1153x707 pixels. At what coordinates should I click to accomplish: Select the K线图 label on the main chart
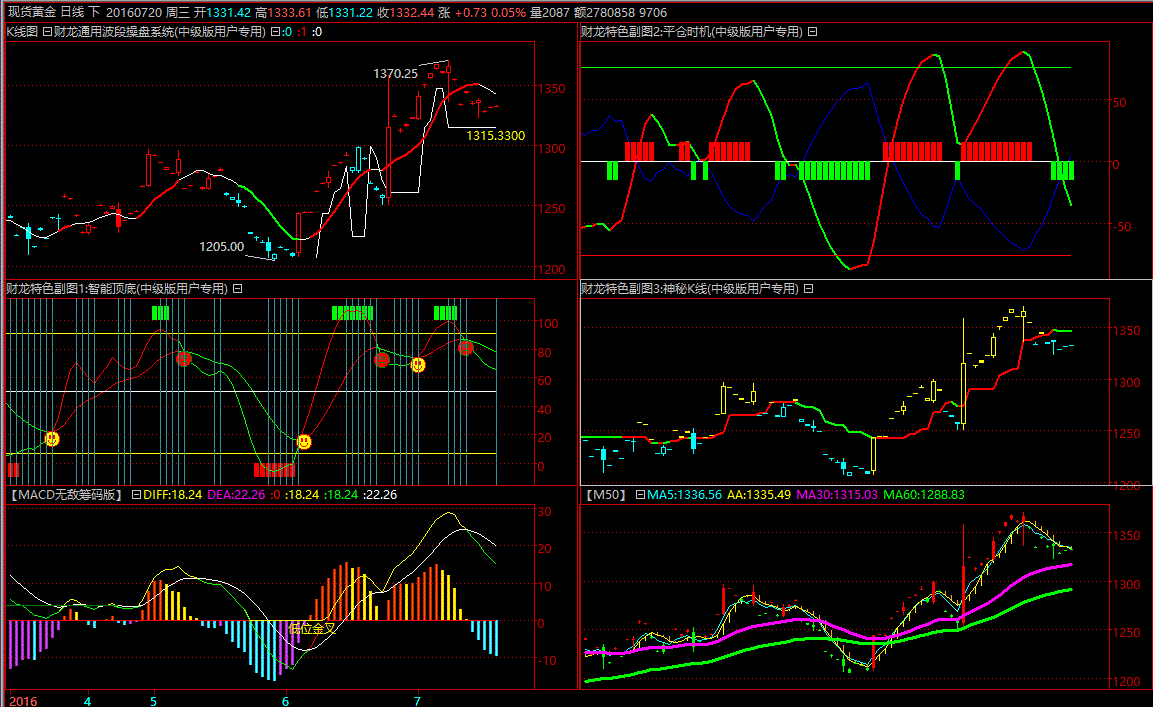point(22,32)
